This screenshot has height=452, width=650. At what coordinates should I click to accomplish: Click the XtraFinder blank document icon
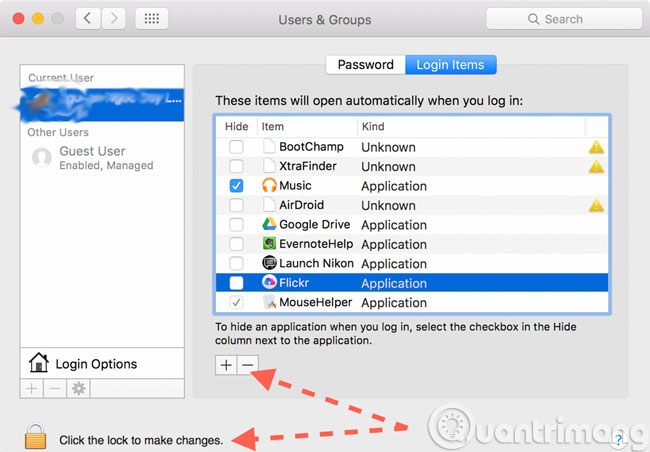tap(269, 166)
